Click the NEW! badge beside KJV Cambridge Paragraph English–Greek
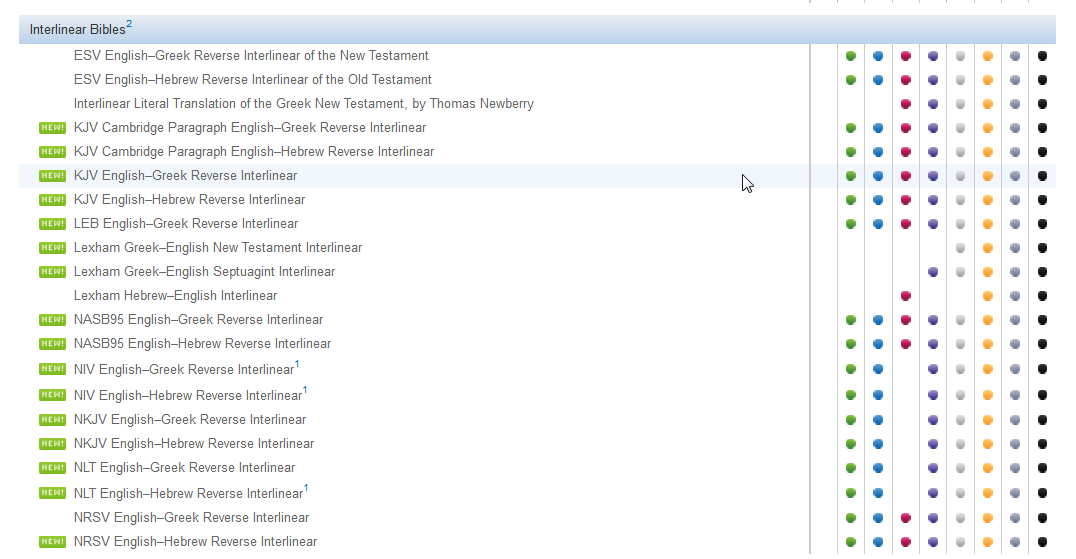1076x559 pixels. (52, 128)
